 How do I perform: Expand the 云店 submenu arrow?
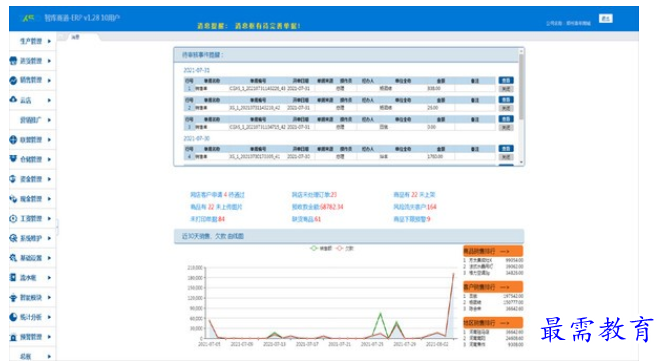tap(49, 100)
